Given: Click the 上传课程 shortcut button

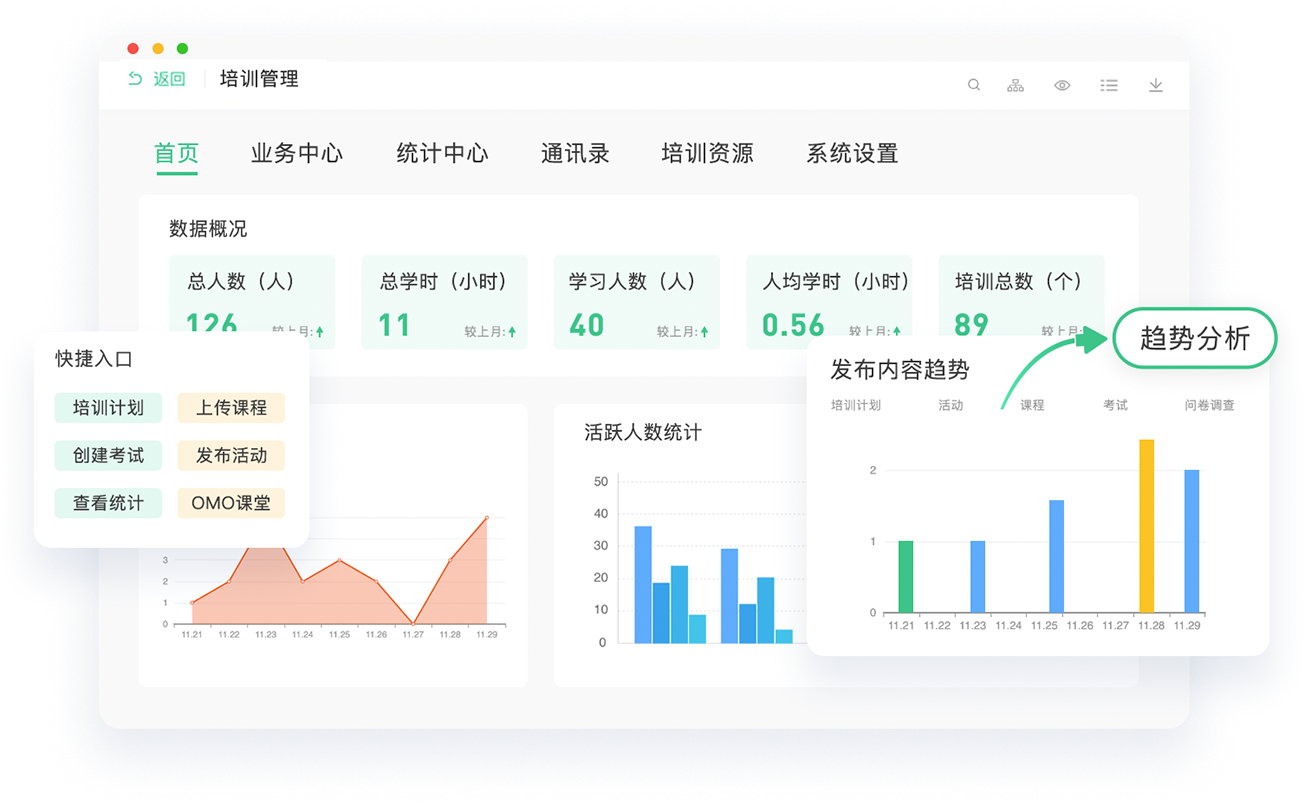Looking at the screenshot, I should pyautogui.click(x=231, y=407).
